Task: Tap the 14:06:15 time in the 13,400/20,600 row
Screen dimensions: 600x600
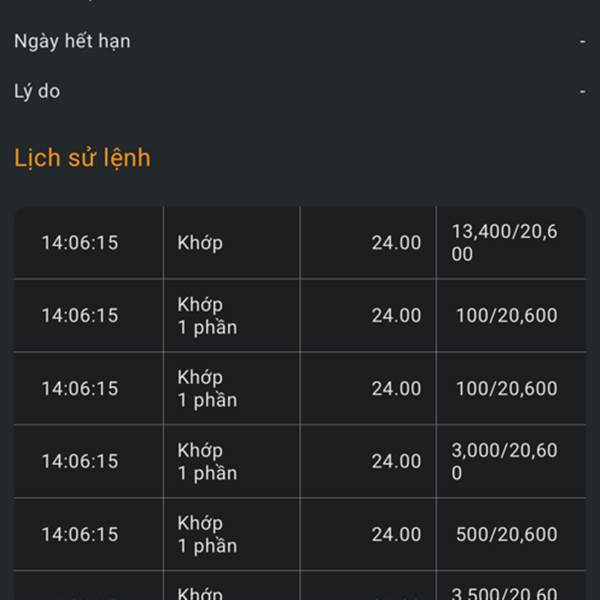Action: (80, 243)
